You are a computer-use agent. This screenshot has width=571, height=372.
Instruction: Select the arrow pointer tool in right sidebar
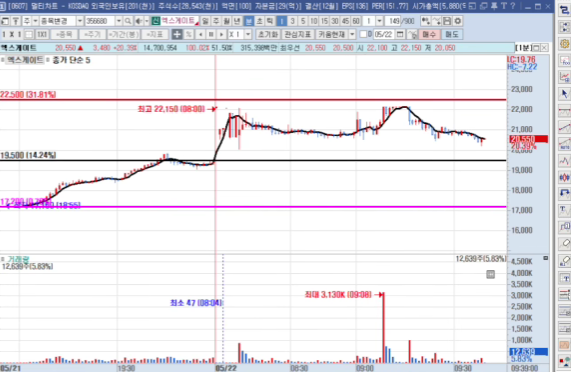pos(564,94)
